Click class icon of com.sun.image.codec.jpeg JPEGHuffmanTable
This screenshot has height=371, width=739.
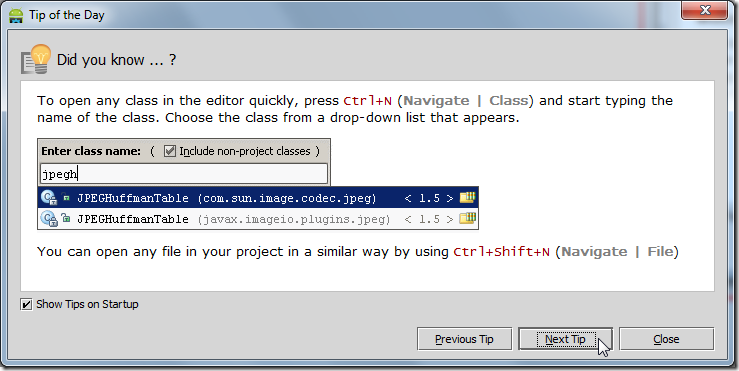coord(49,198)
